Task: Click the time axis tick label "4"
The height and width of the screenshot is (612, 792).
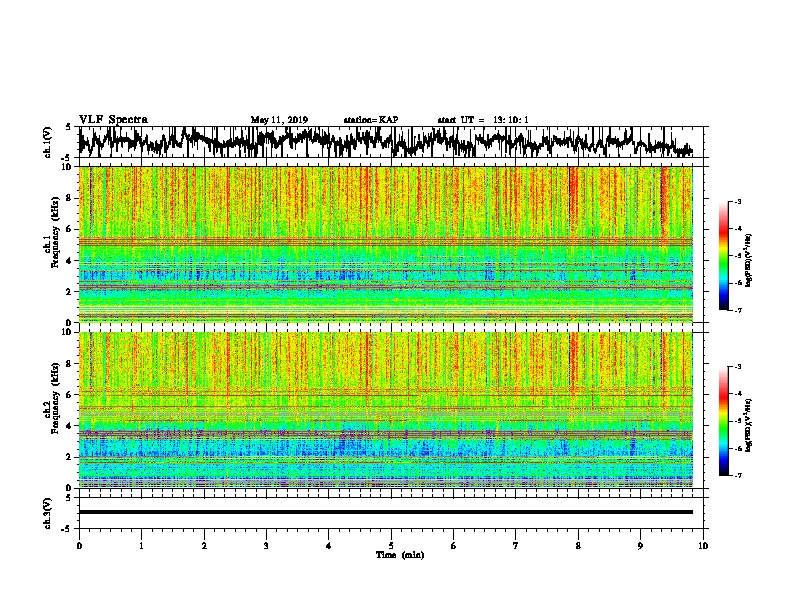Action: pyautogui.click(x=329, y=546)
